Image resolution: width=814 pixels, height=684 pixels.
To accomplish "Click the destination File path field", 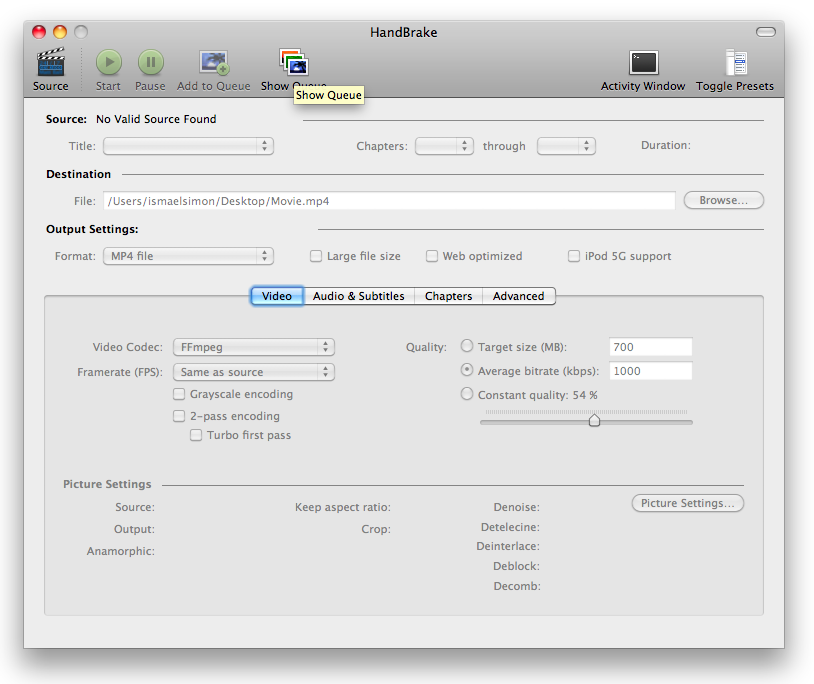I will pyautogui.click(x=389, y=201).
